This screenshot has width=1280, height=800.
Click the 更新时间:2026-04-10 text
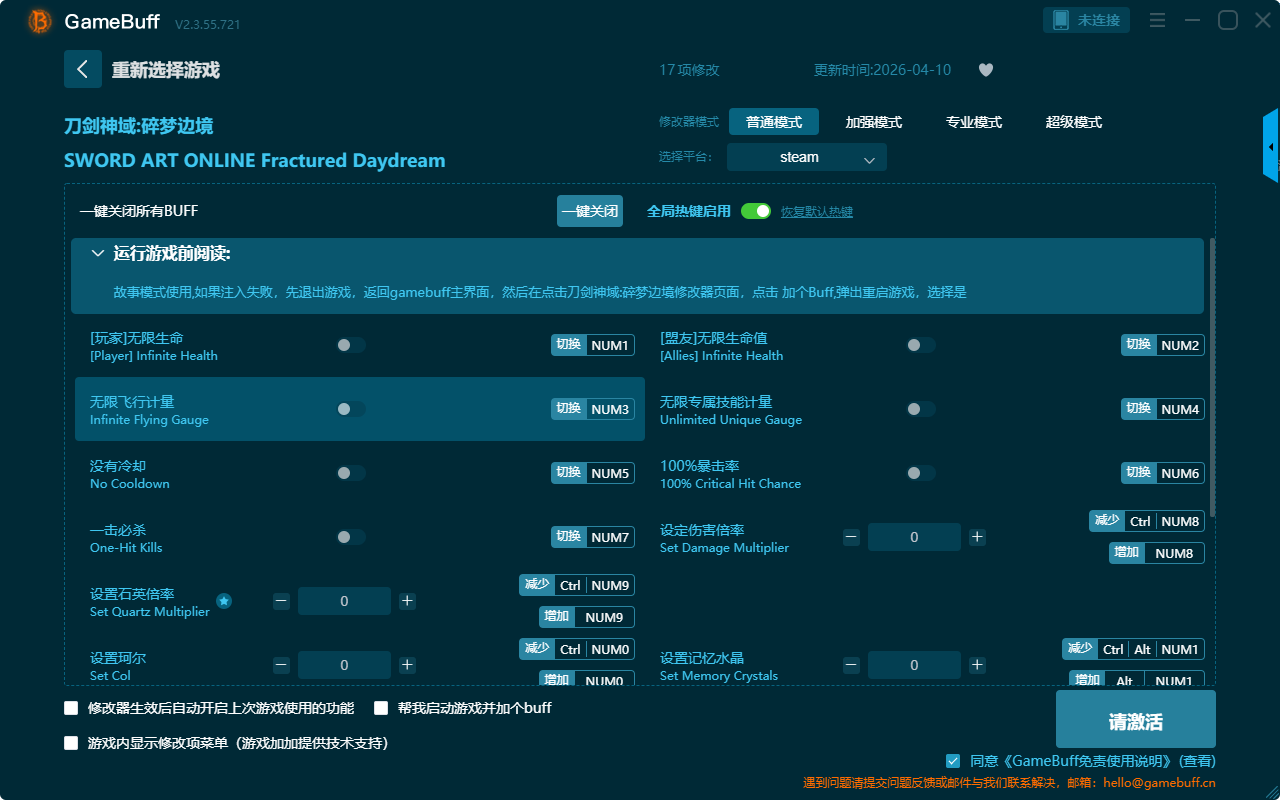coord(883,70)
